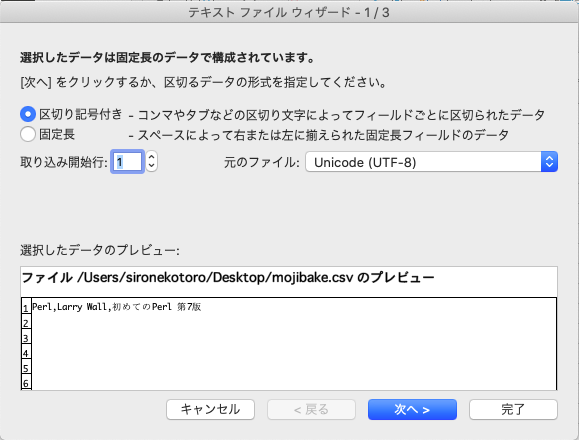
Task: Click the 選択したデータのプレビュー label
Action: click(x=100, y=251)
